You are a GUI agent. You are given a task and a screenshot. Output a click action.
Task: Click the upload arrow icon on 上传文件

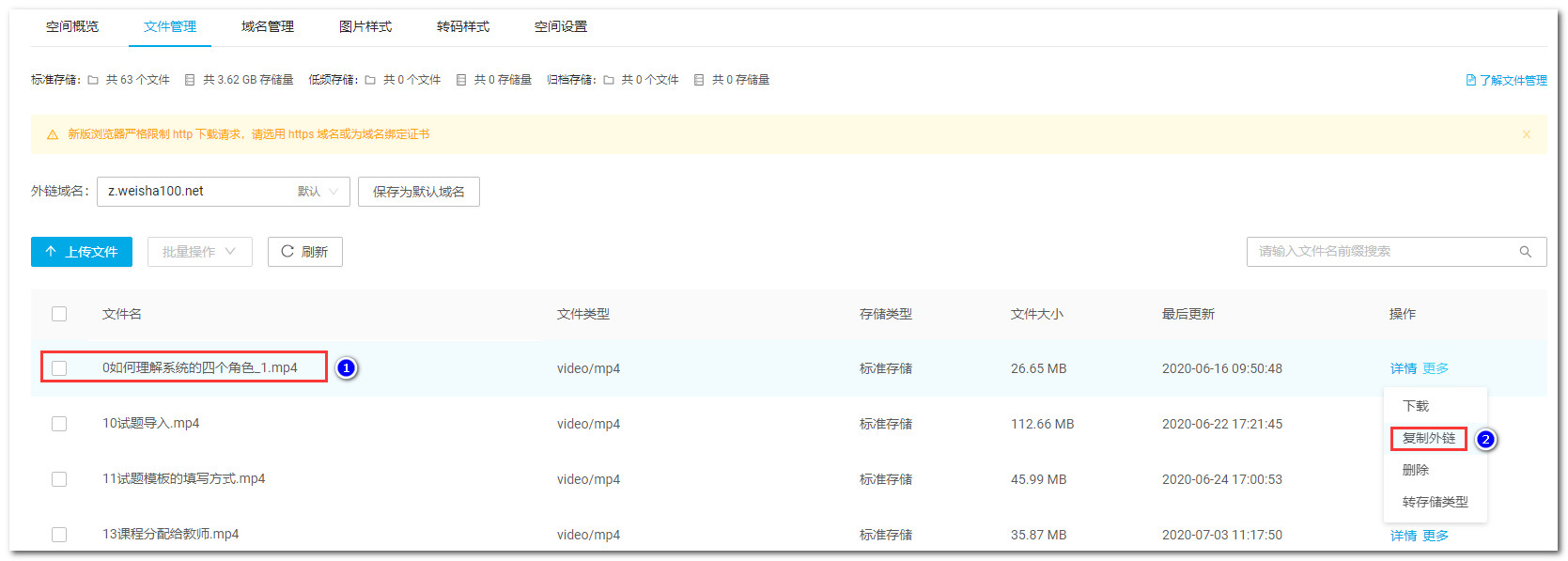(x=51, y=252)
